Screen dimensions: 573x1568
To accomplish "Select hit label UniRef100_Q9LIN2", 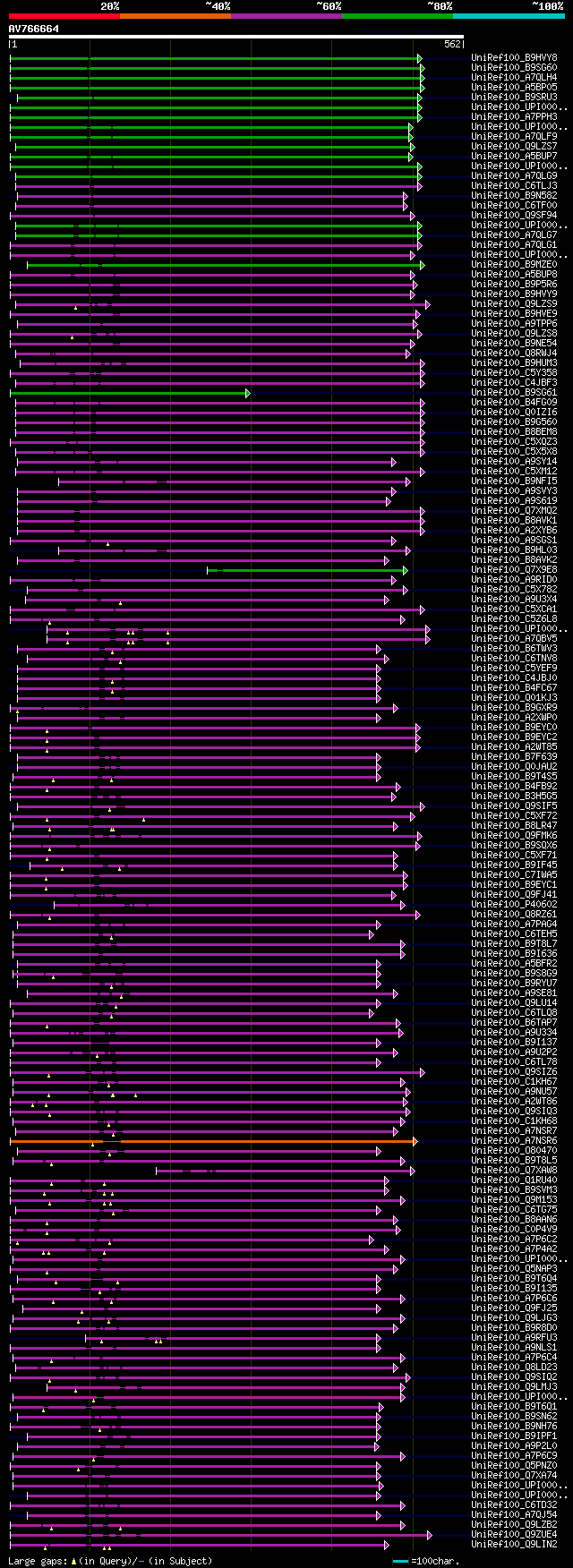I will [514, 1544].
